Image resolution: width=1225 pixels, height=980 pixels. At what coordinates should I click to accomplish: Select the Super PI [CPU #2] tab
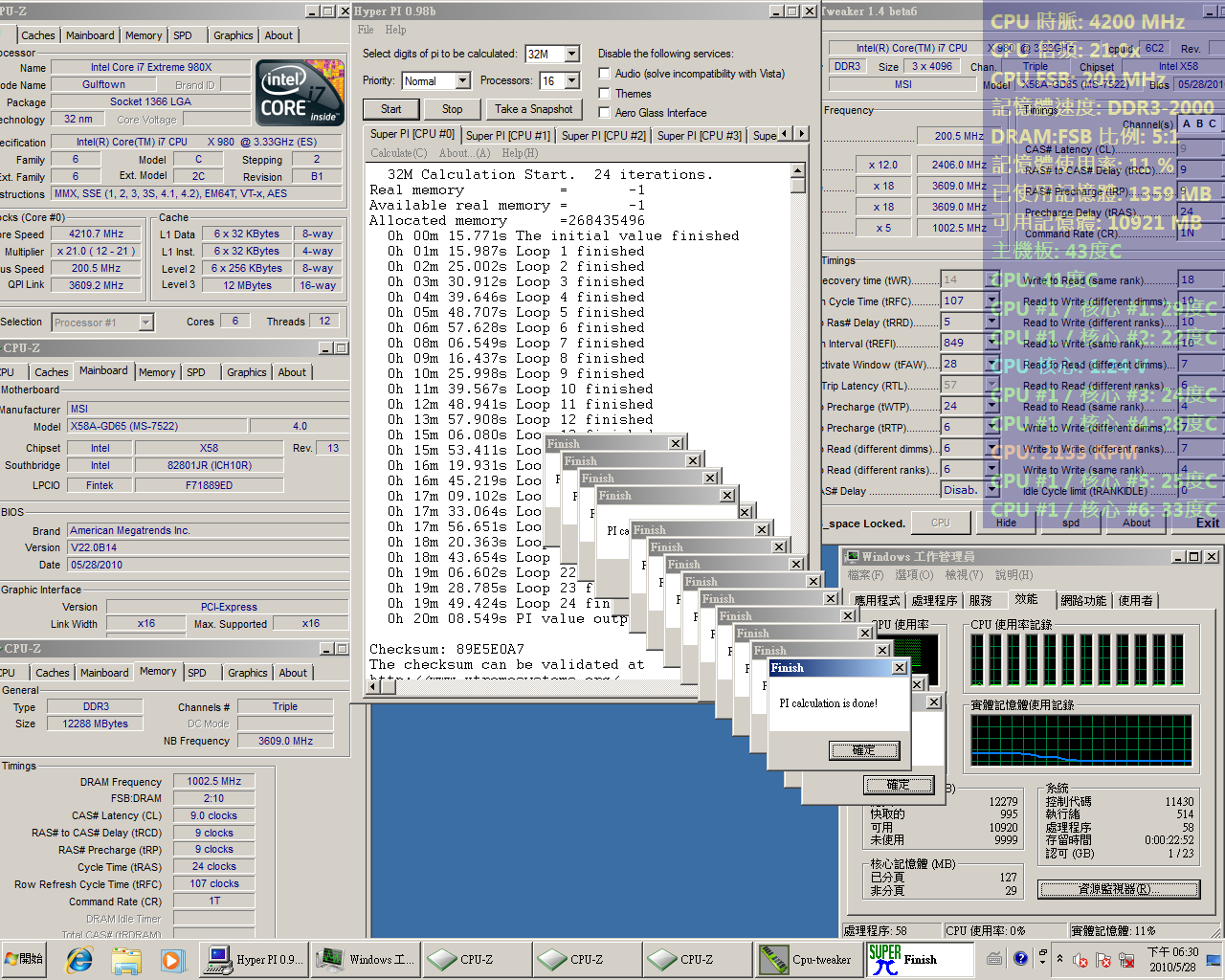603,135
